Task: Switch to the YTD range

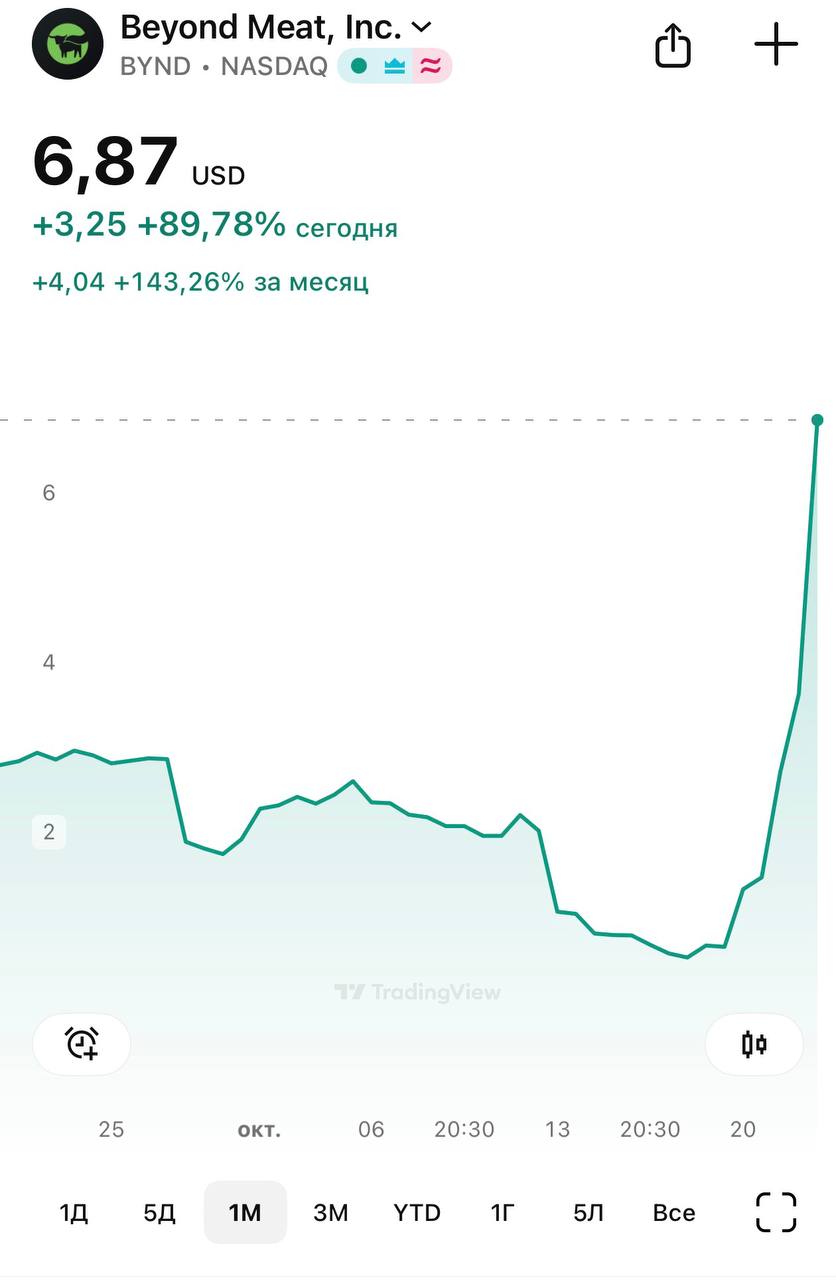Action: pyautogui.click(x=417, y=1213)
